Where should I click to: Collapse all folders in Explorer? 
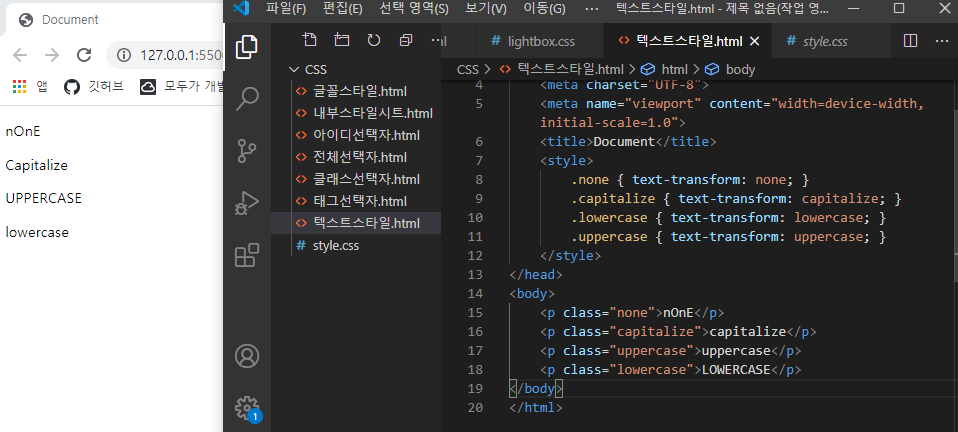point(406,40)
